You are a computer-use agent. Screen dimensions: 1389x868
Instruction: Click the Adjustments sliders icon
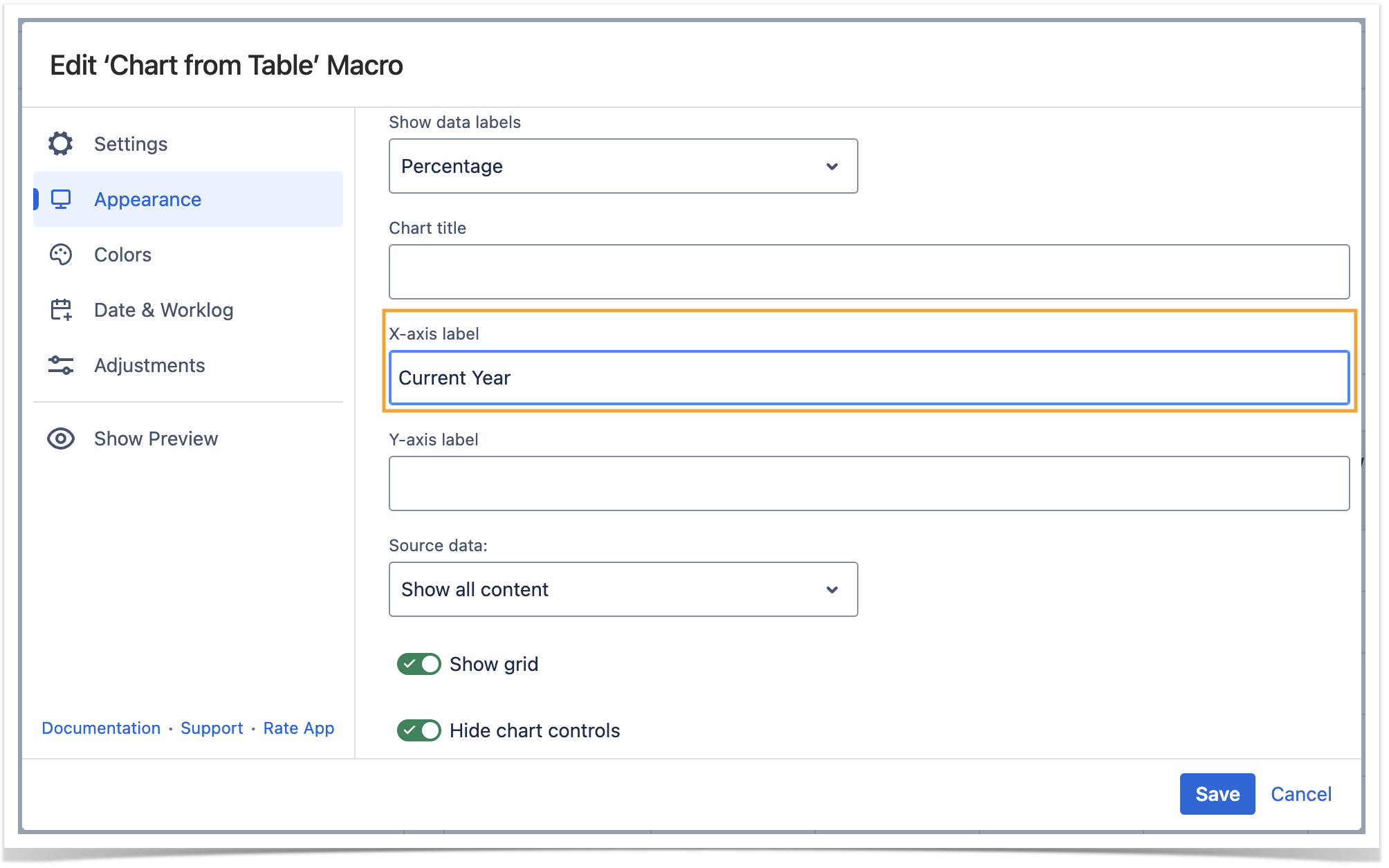pyautogui.click(x=61, y=365)
